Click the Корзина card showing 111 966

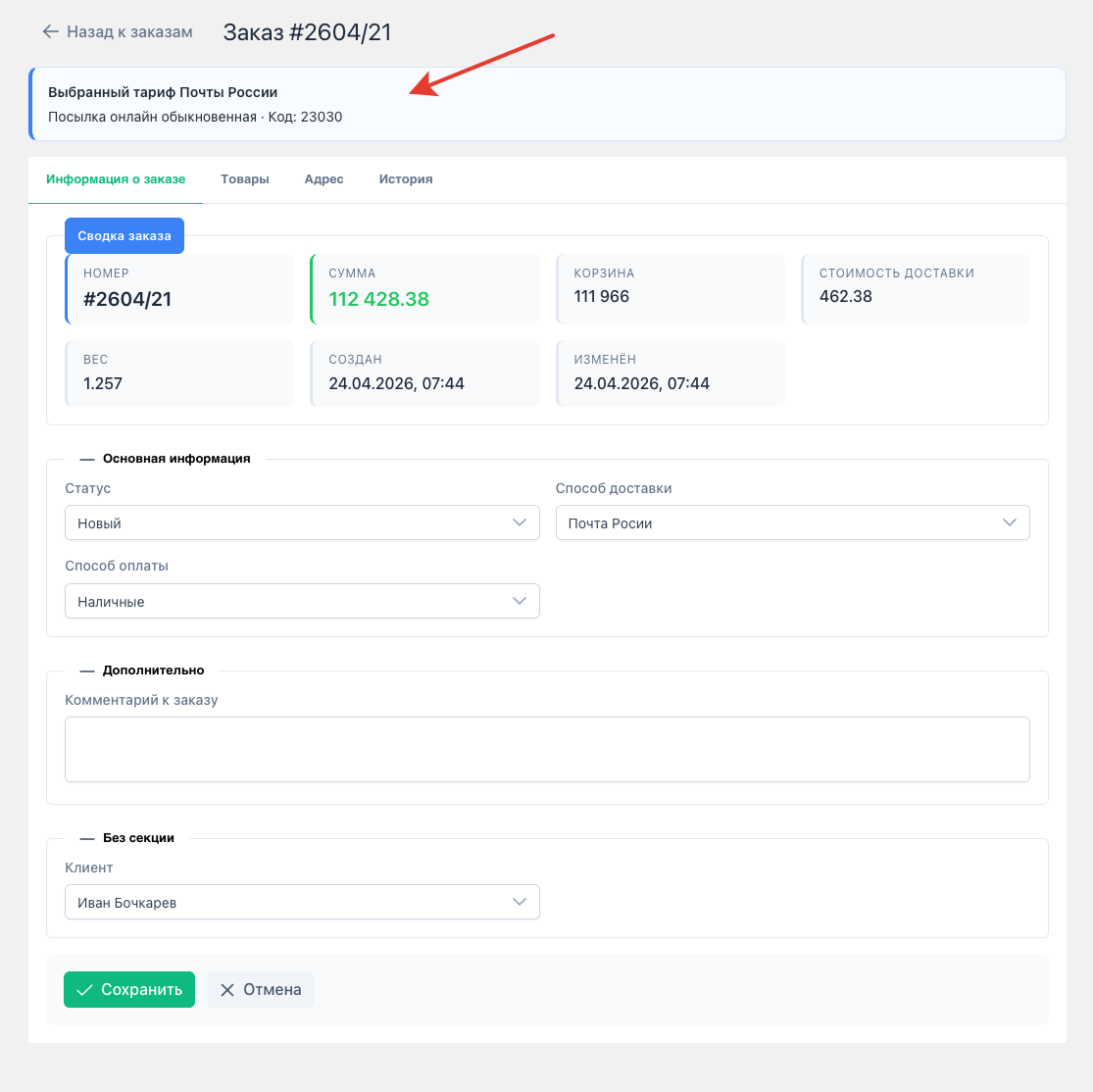pyautogui.click(x=671, y=289)
